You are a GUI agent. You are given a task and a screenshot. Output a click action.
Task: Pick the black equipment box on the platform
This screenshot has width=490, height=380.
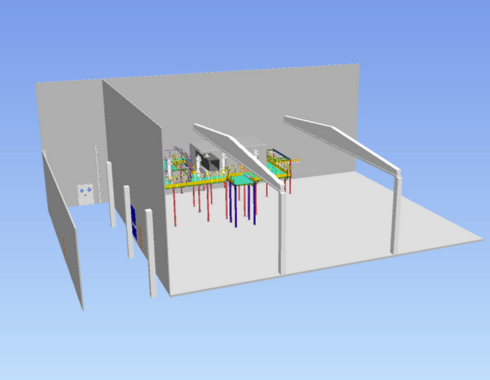[x=212, y=162]
